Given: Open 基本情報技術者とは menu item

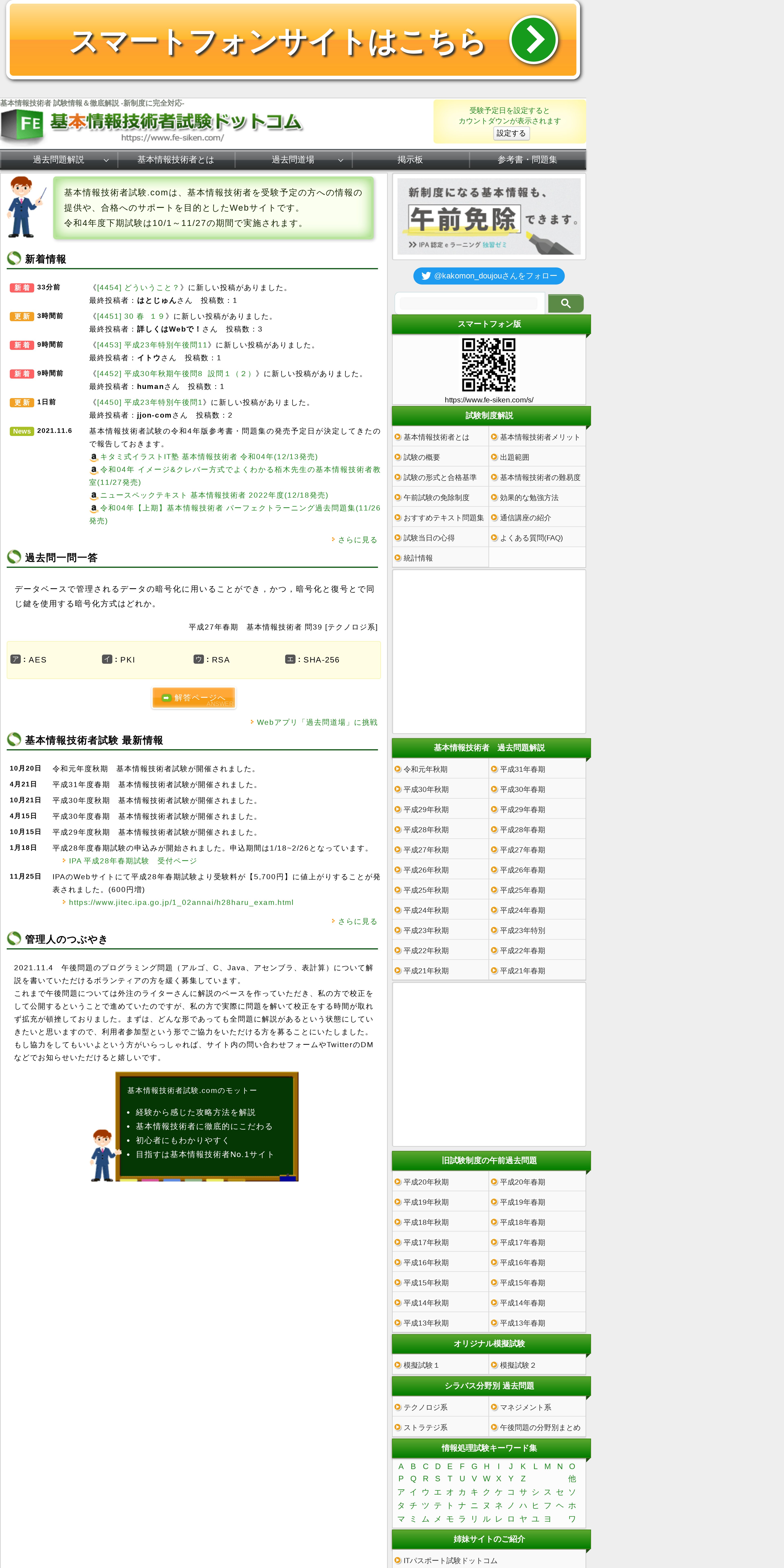Looking at the screenshot, I should (x=176, y=160).
